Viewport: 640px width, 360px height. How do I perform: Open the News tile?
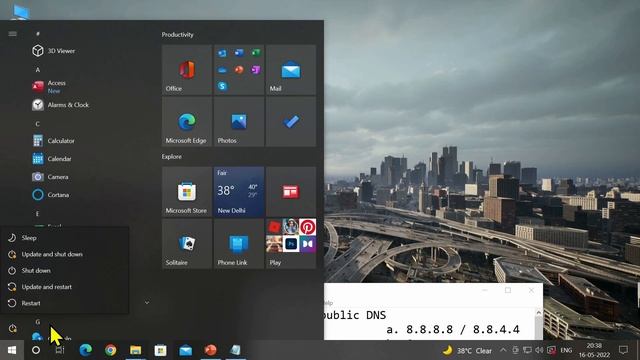(x=291, y=192)
